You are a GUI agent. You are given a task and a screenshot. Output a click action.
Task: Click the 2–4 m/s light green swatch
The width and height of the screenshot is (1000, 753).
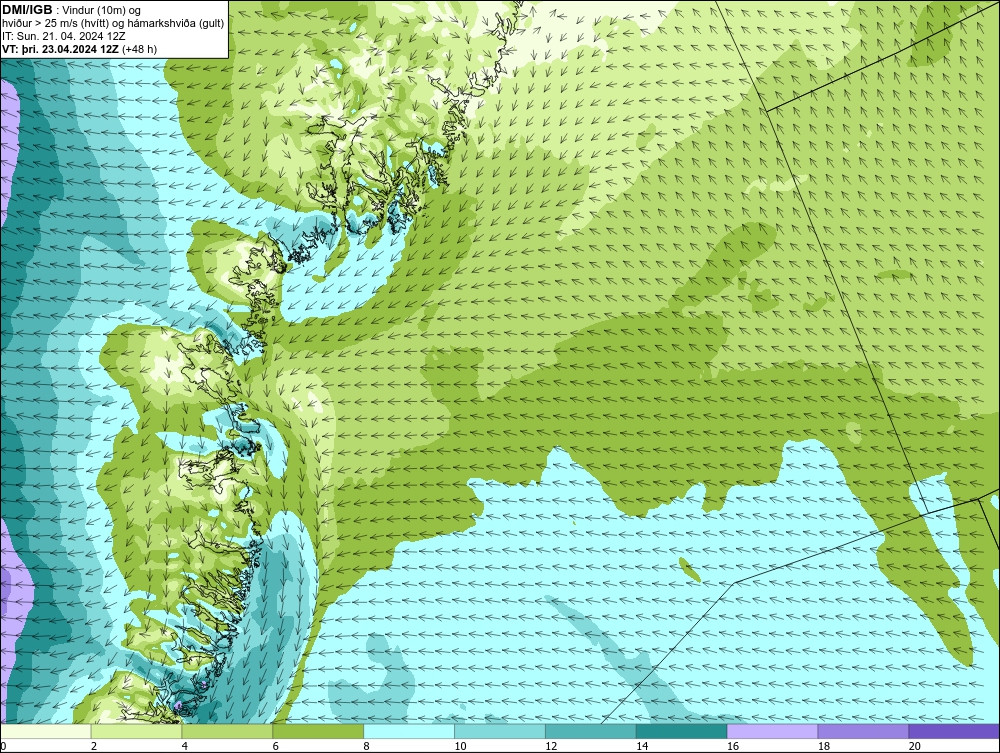click(x=136, y=731)
